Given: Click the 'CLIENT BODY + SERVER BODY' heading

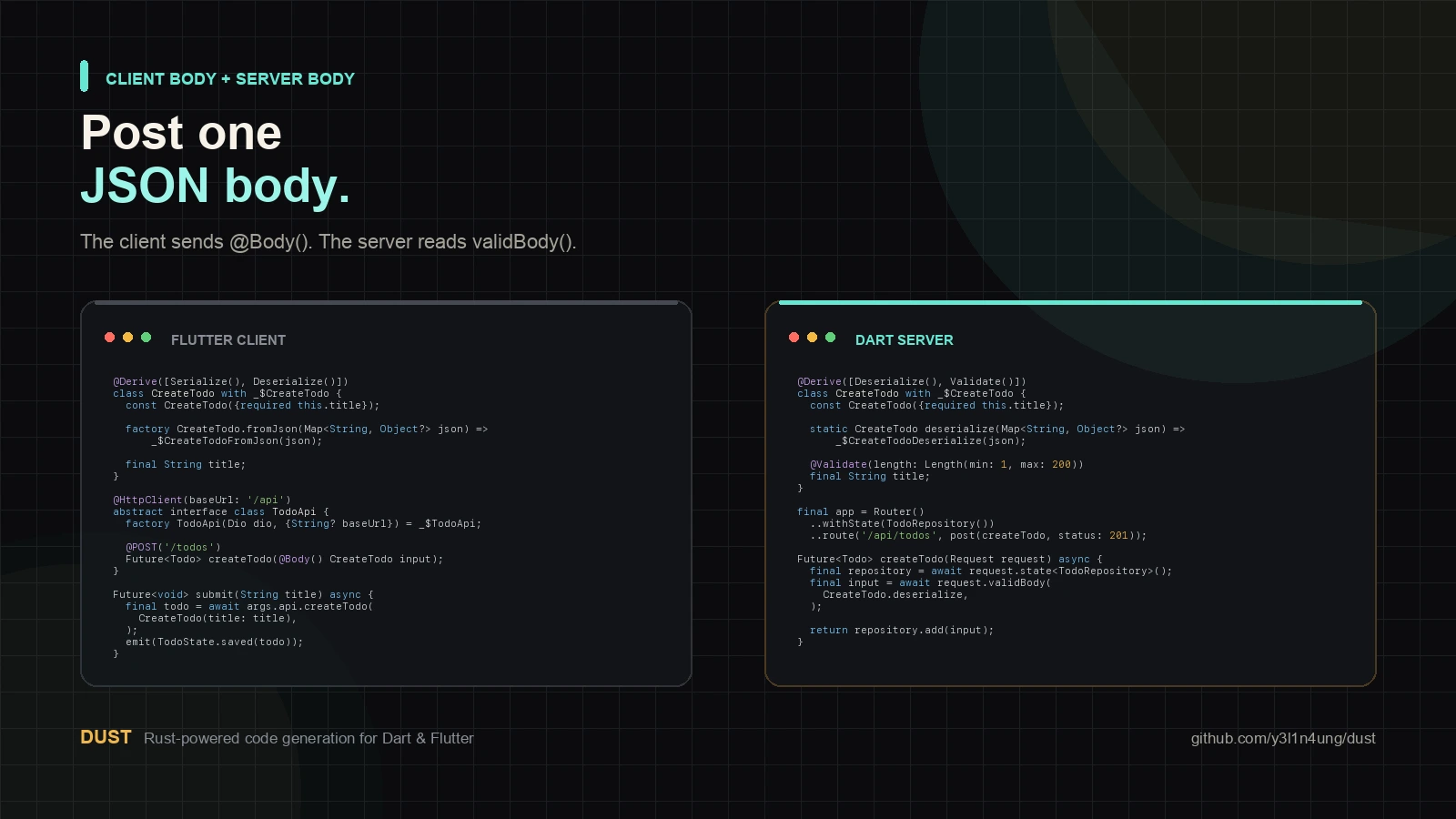Looking at the screenshot, I should 230,79.
